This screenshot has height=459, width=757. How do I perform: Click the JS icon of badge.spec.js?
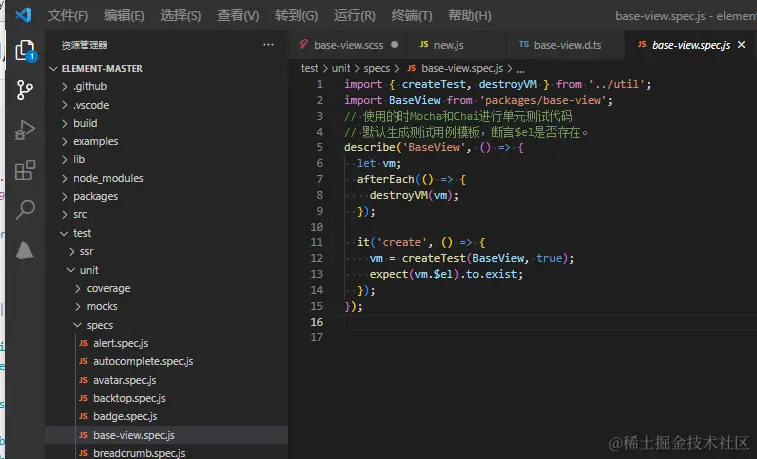click(x=84, y=416)
